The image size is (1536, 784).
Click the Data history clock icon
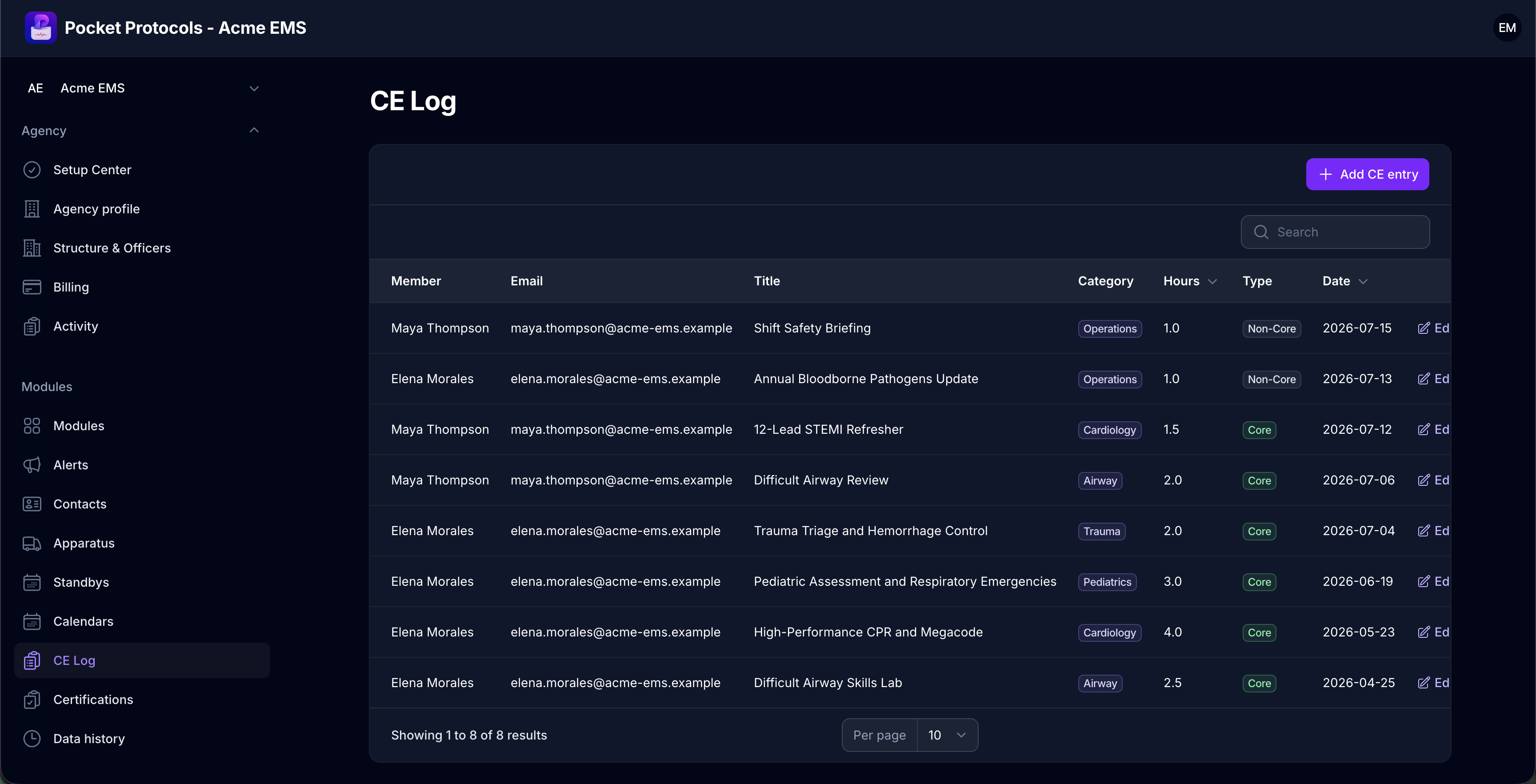pos(32,739)
